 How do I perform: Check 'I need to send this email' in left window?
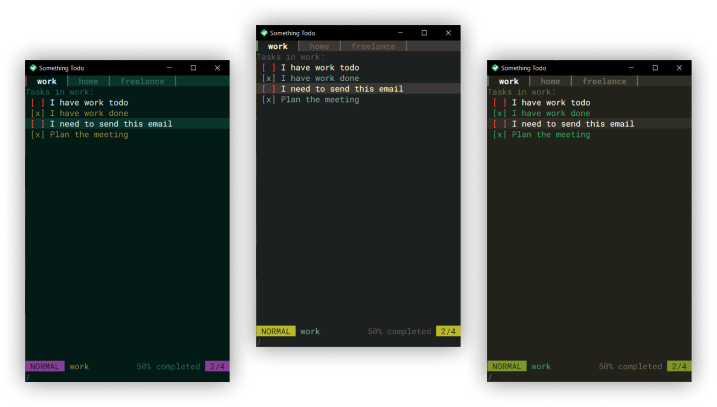click(x=37, y=124)
